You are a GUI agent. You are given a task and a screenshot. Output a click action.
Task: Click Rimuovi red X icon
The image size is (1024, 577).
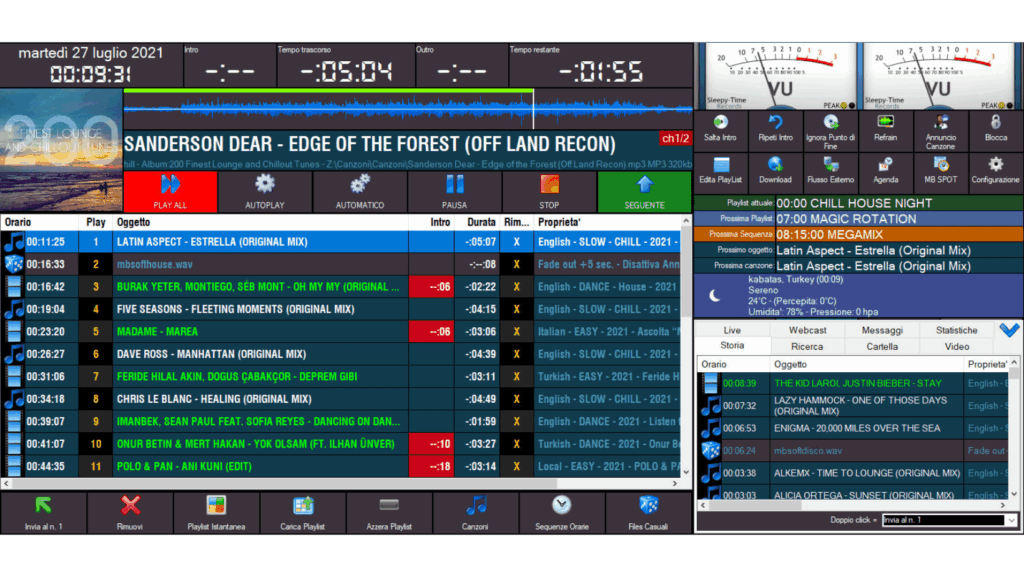[130, 506]
